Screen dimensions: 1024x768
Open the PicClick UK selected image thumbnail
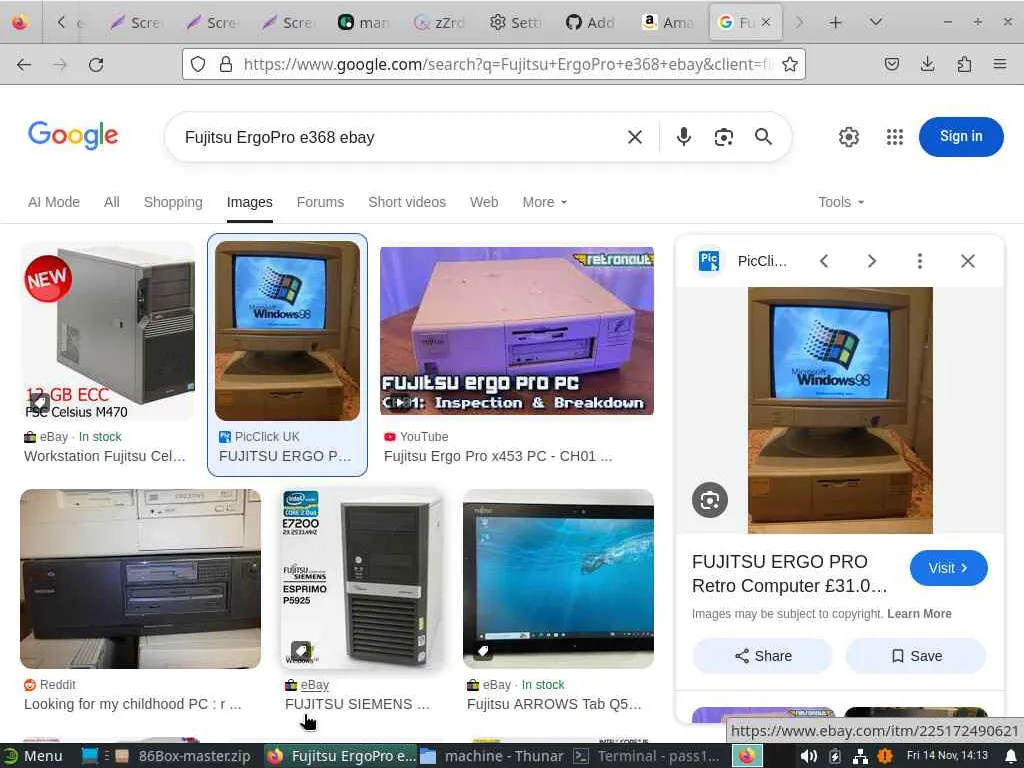coord(287,331)
